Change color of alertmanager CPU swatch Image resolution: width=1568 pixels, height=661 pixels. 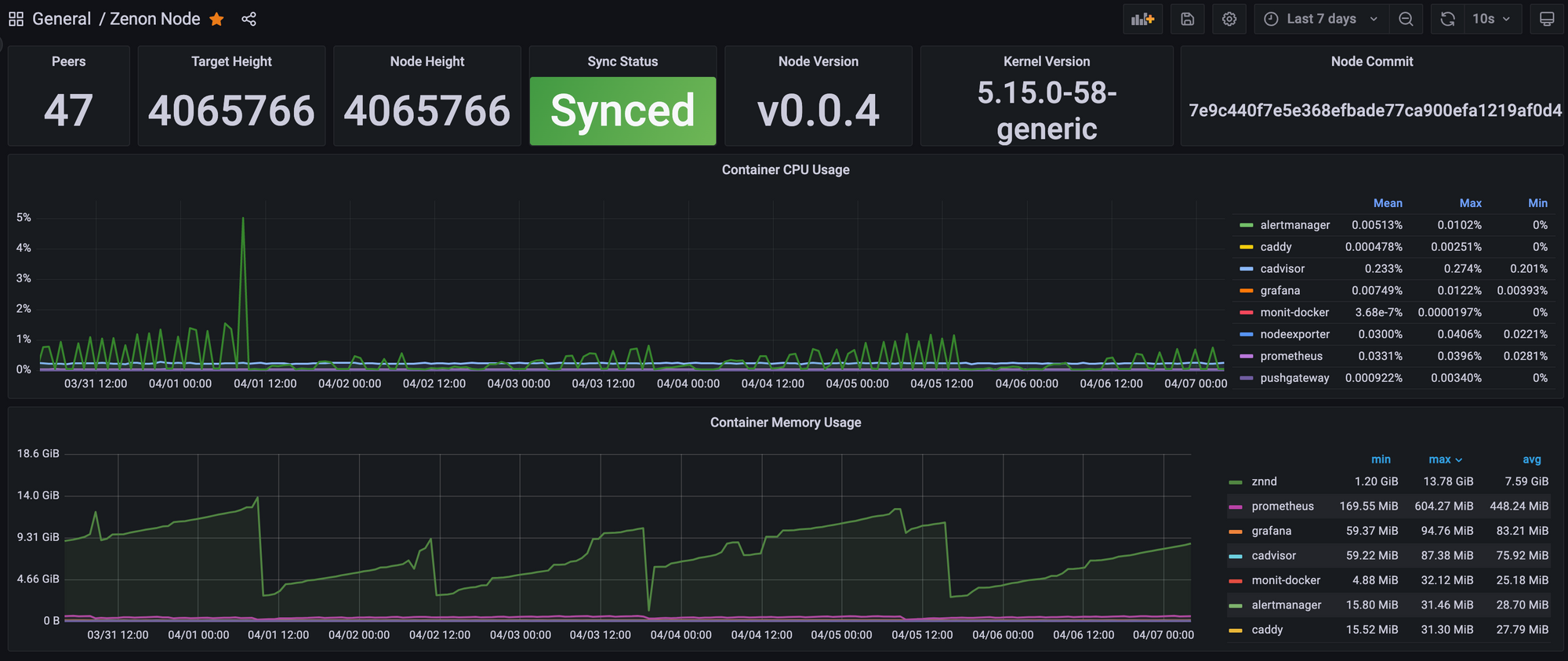click(x=1247, y=225)
